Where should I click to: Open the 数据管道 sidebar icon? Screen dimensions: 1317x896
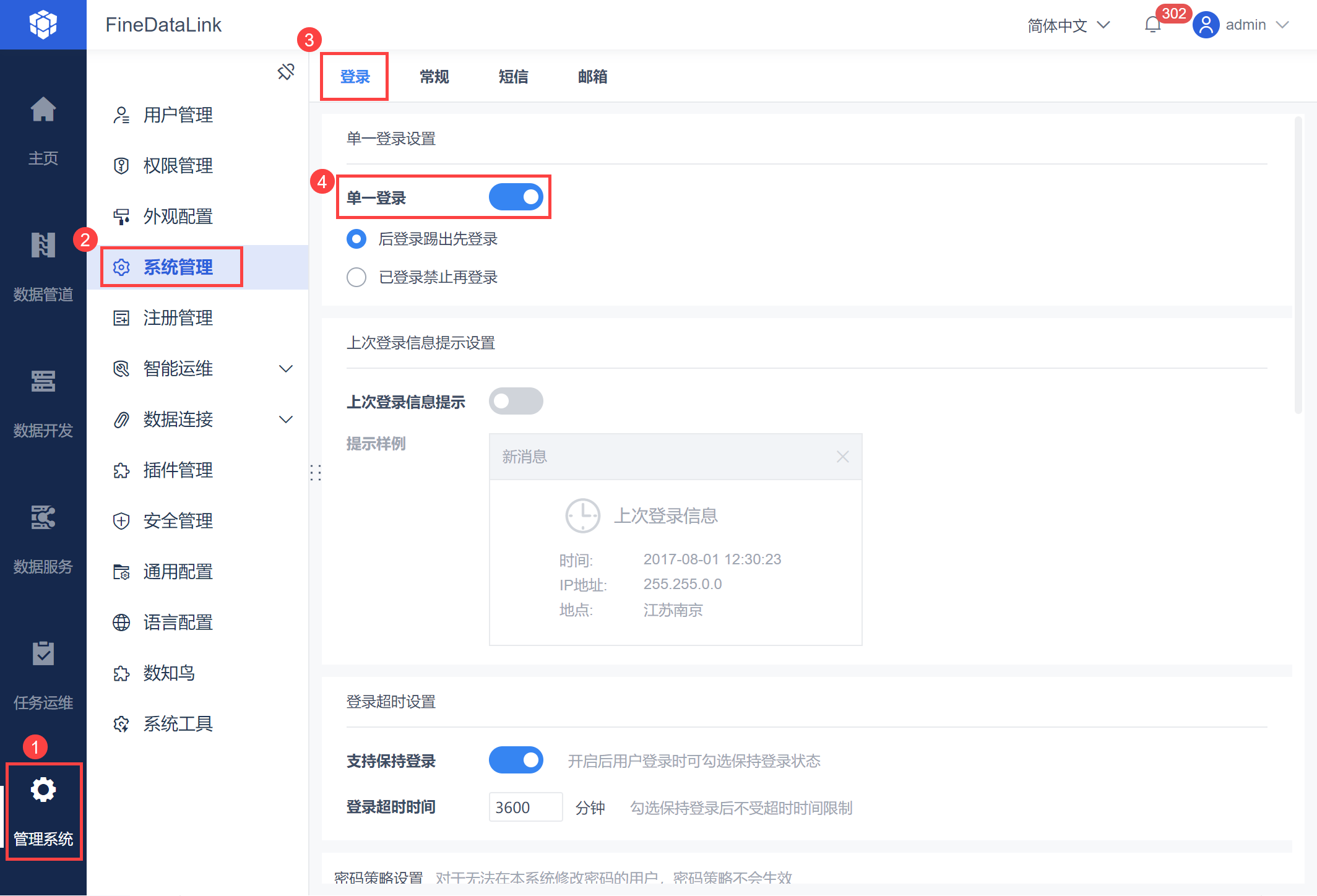coord(43,246)
